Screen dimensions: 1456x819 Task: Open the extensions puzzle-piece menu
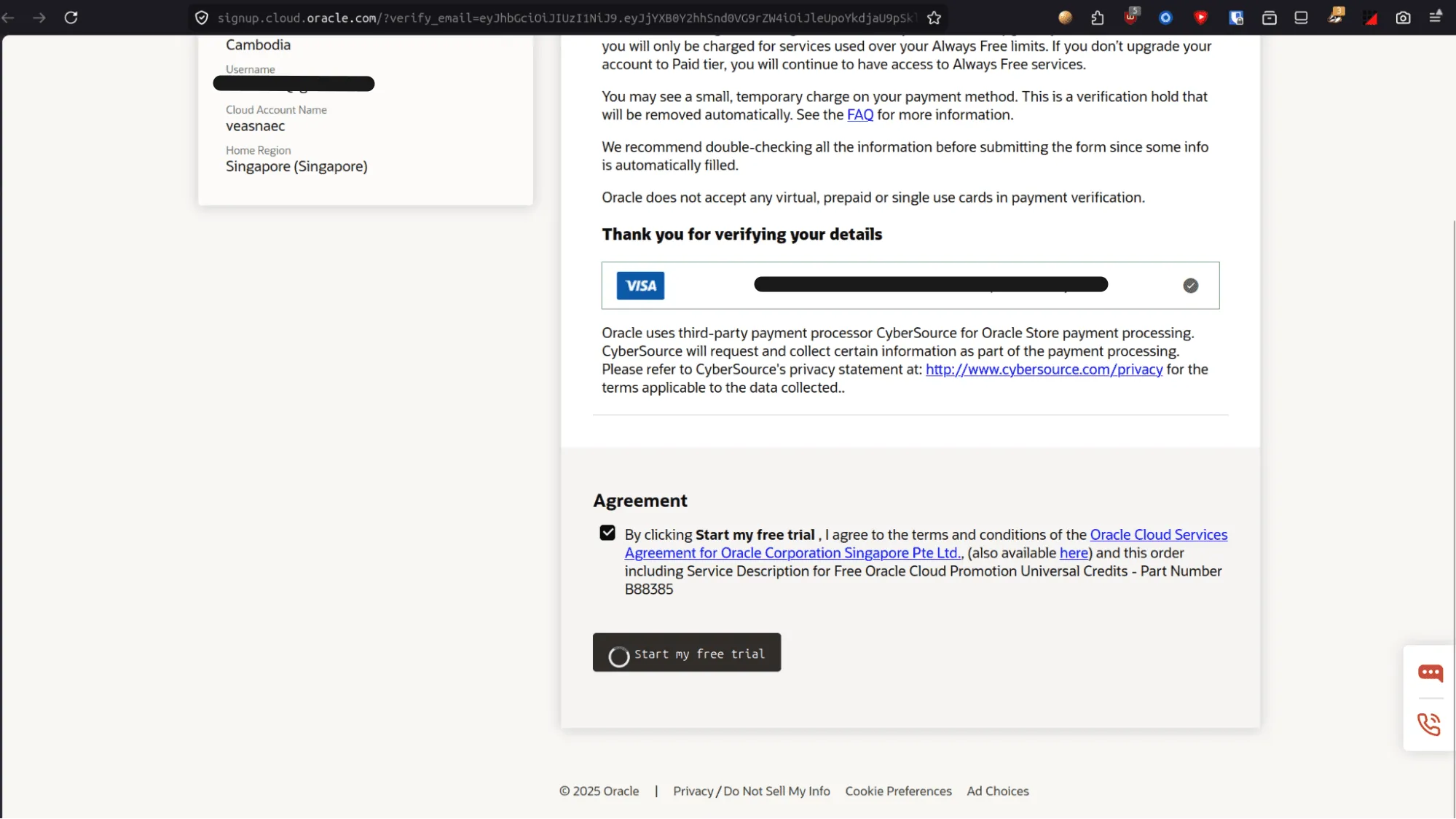pos(1098,17)
